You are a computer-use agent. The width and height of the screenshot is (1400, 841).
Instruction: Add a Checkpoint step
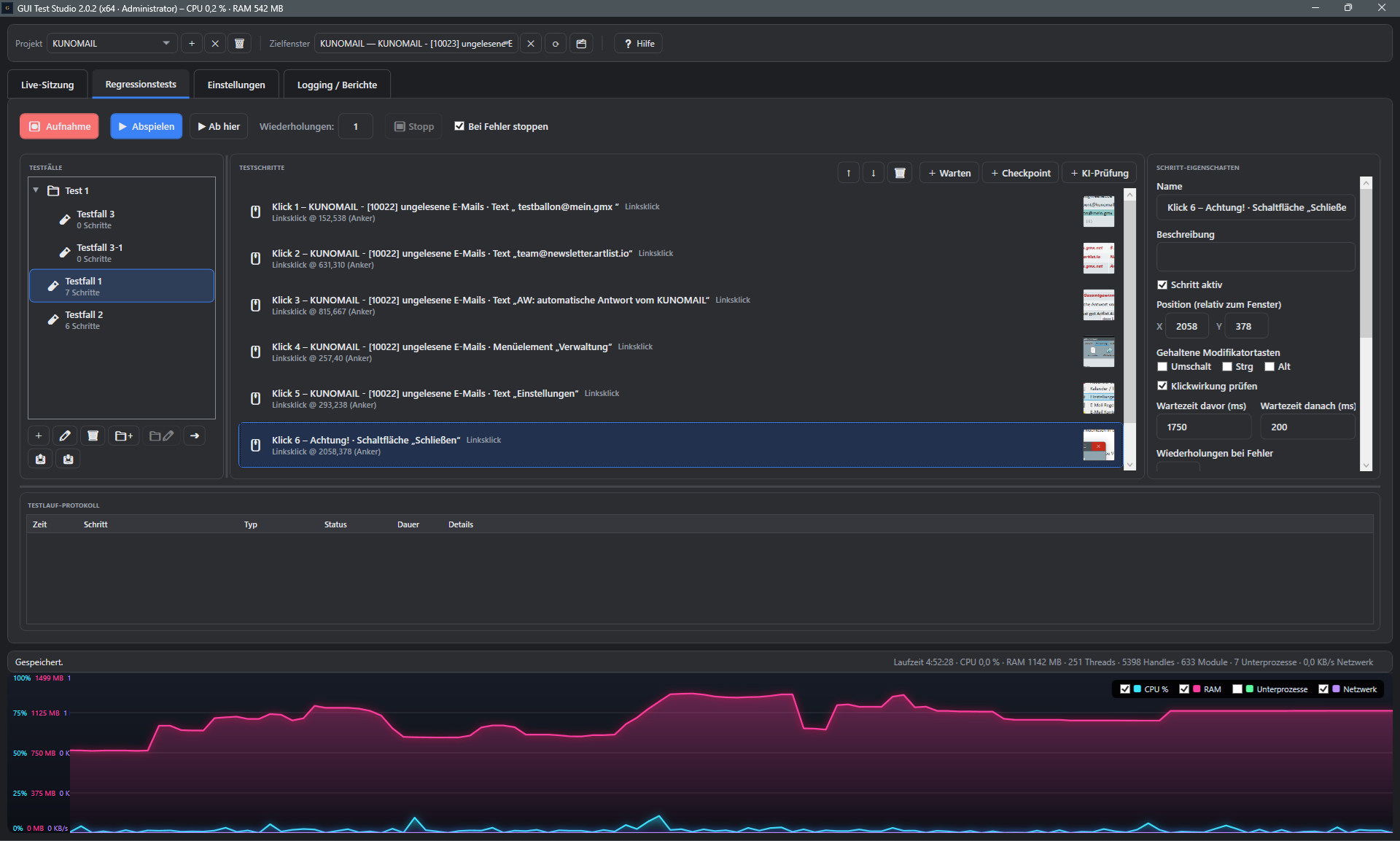[1021, 173]
